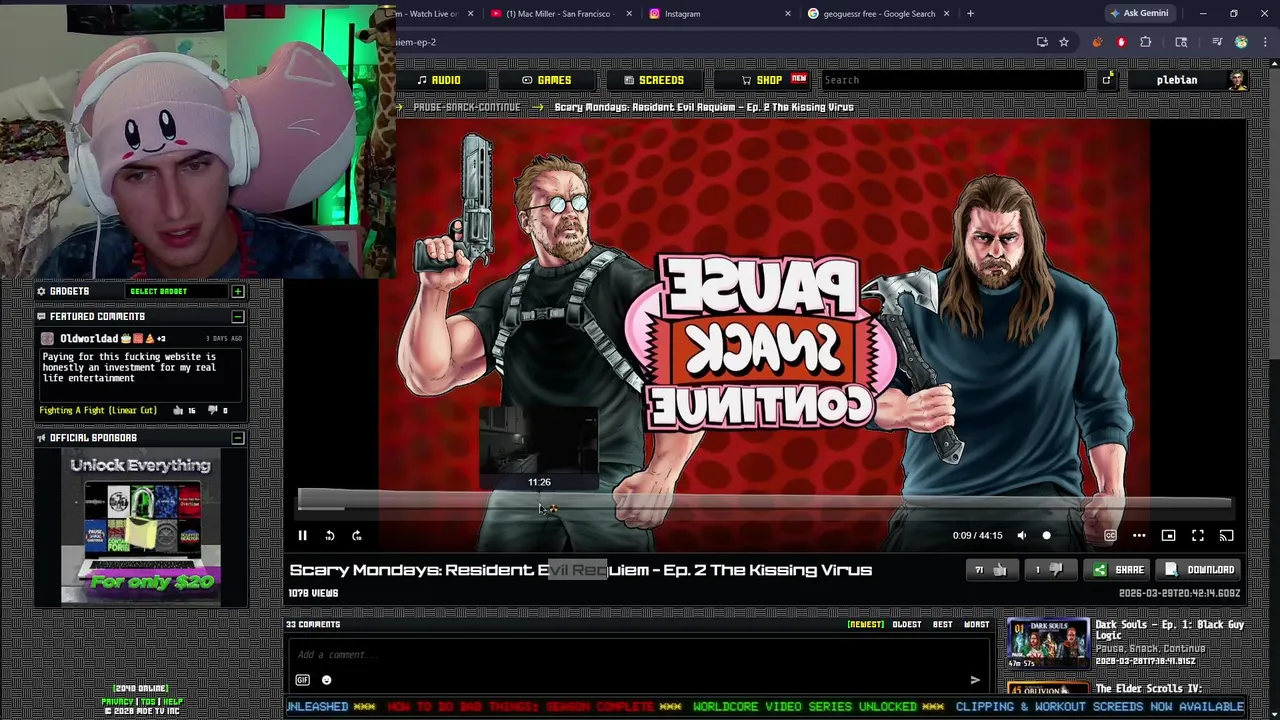The width and height of the screenshot is (1280, 720).
Task: Open the Audio menu
Action: (x=438, y=80)
